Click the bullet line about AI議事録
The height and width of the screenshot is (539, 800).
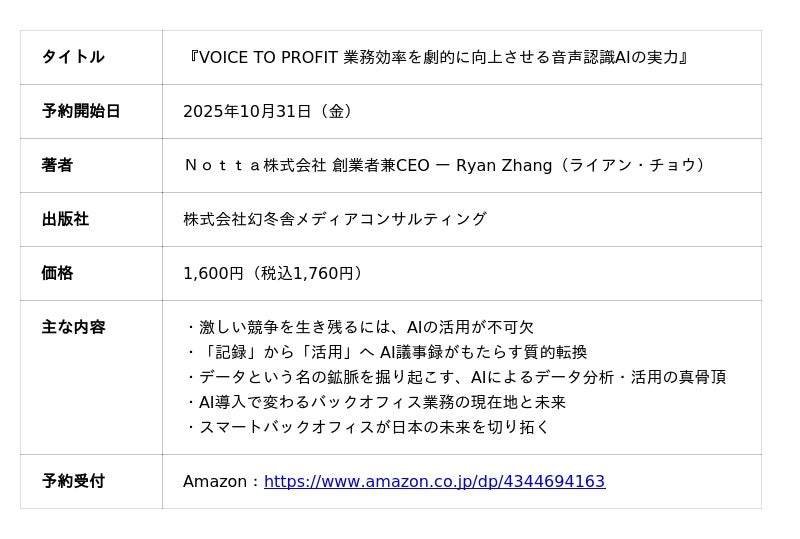[386, 352]
